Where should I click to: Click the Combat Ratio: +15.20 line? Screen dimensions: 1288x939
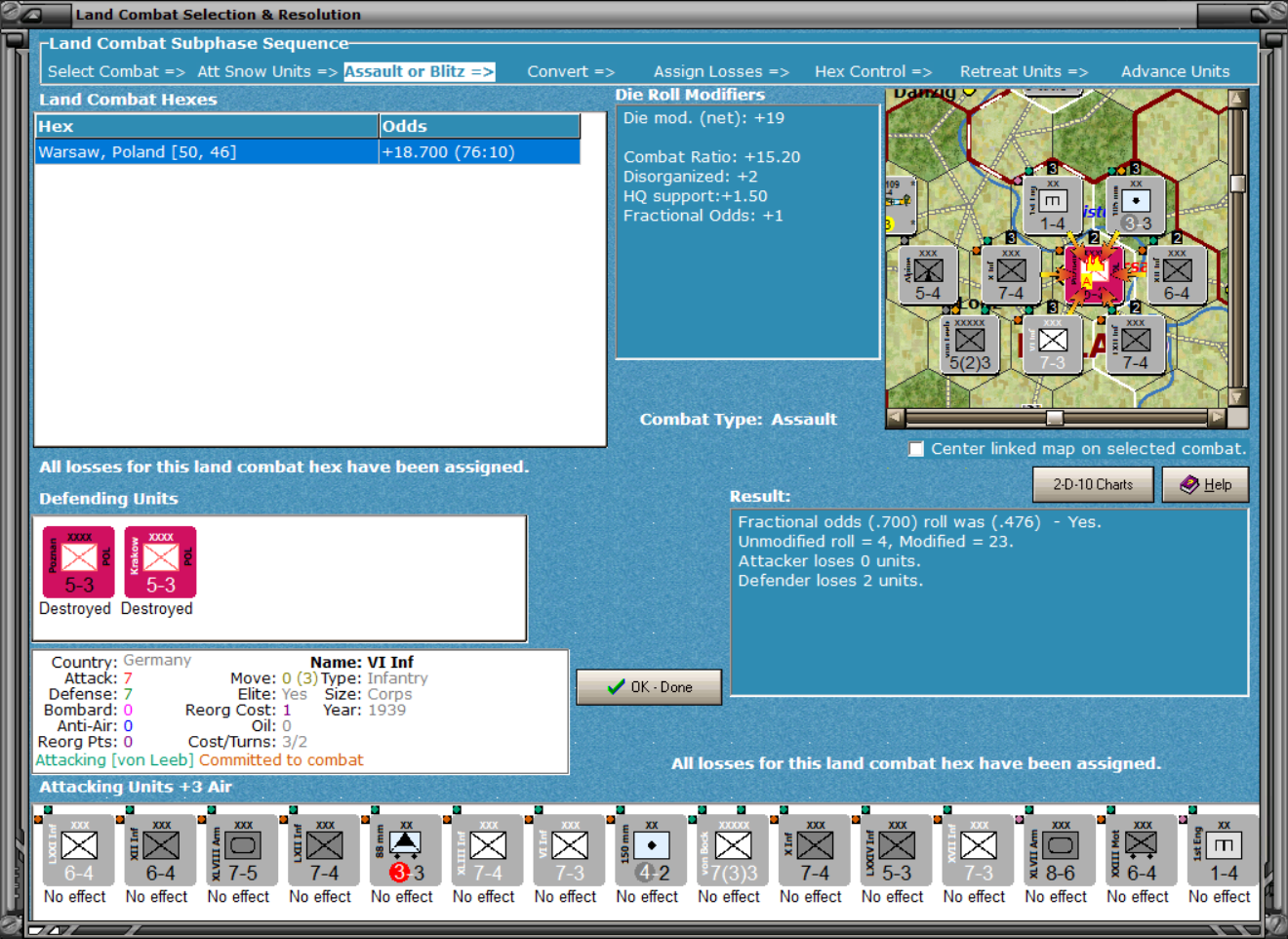[711, 157]
